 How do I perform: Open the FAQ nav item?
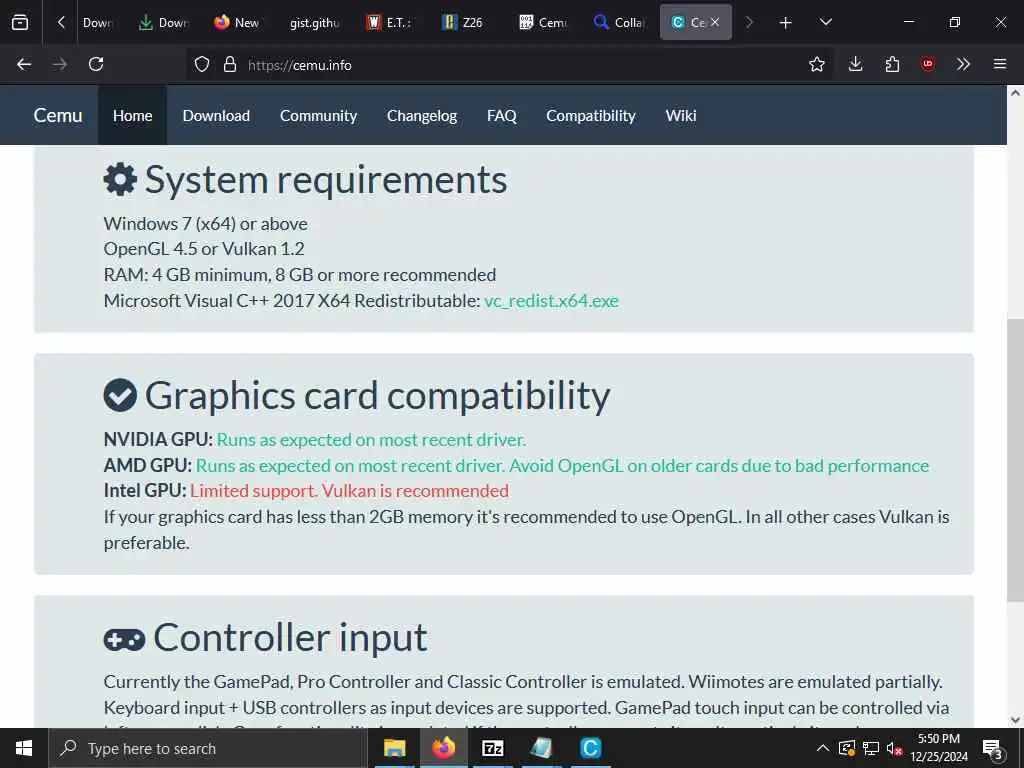click(502, 116)
